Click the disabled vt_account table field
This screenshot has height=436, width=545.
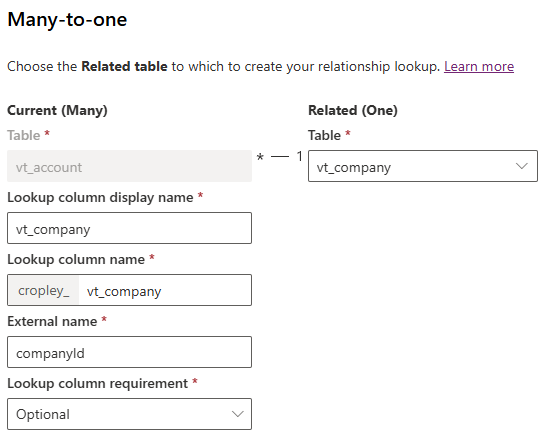129,166
